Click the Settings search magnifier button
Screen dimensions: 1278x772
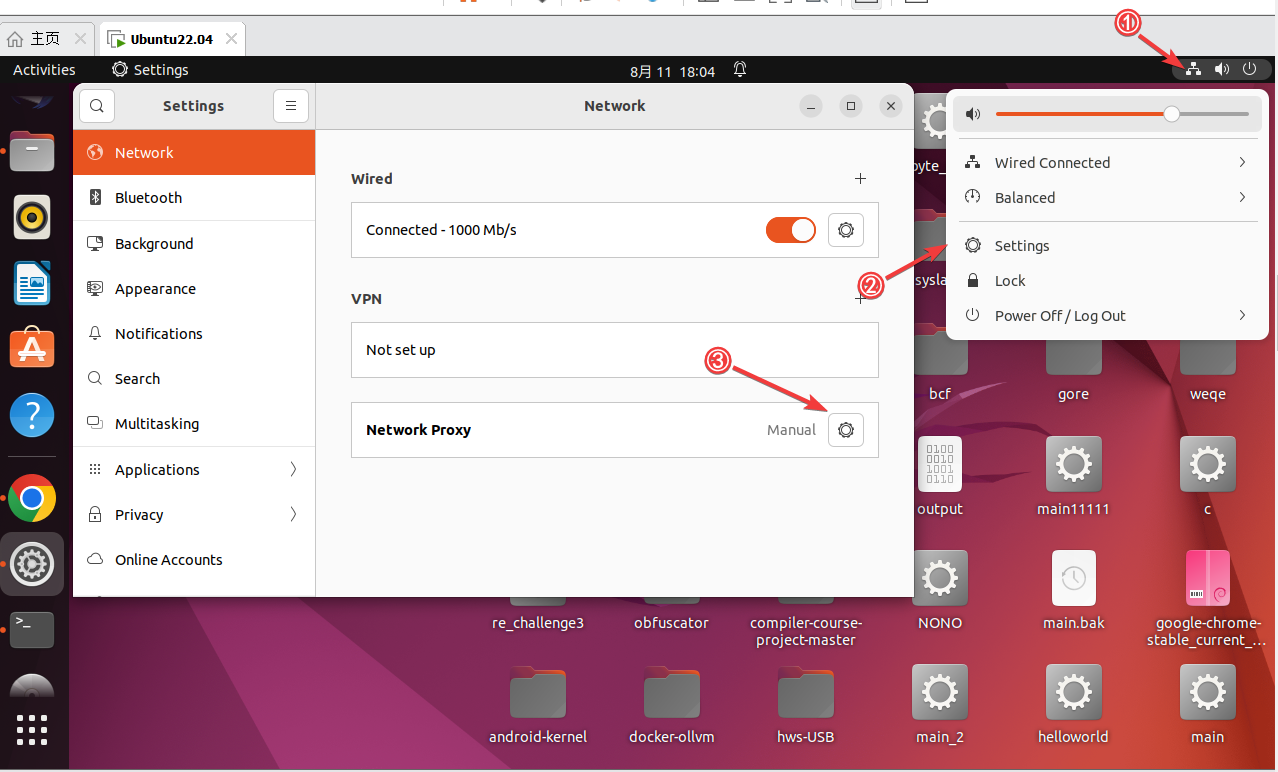coord(97,106)
